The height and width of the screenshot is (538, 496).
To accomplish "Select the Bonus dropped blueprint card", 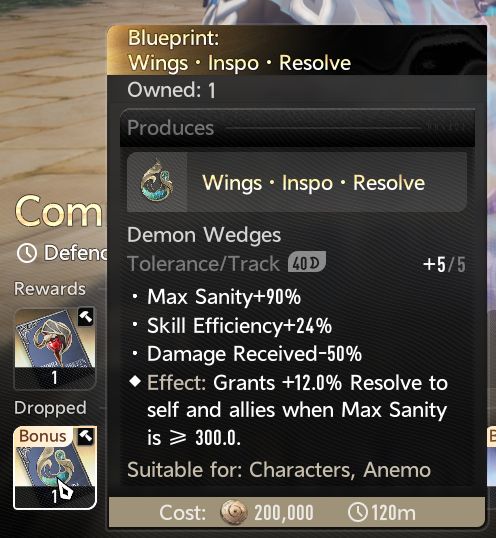I will (x=55, y=467).
